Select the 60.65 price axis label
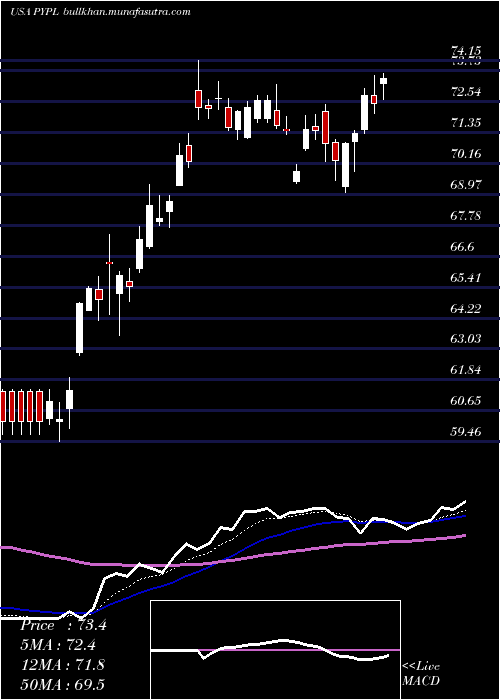 coord(467,400)
